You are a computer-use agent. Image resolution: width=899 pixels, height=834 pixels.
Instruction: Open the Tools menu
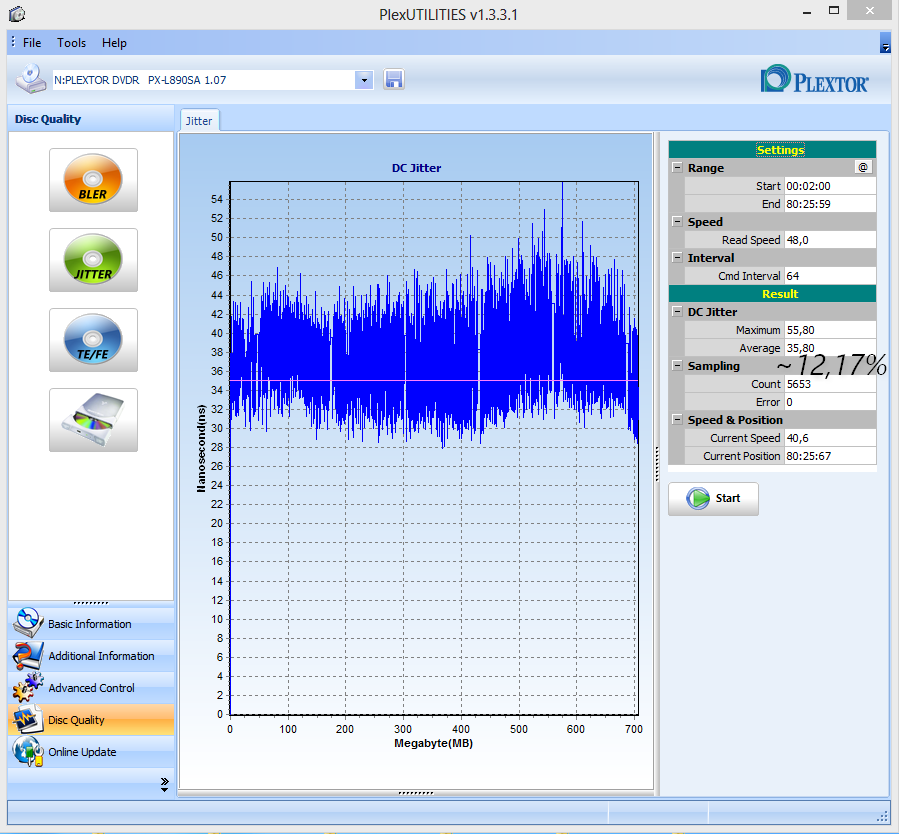click(71, 43)
